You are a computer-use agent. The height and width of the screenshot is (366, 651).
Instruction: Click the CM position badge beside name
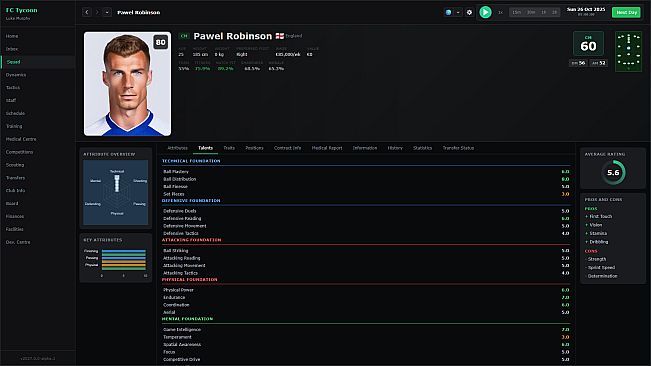(x=184, y=36)
